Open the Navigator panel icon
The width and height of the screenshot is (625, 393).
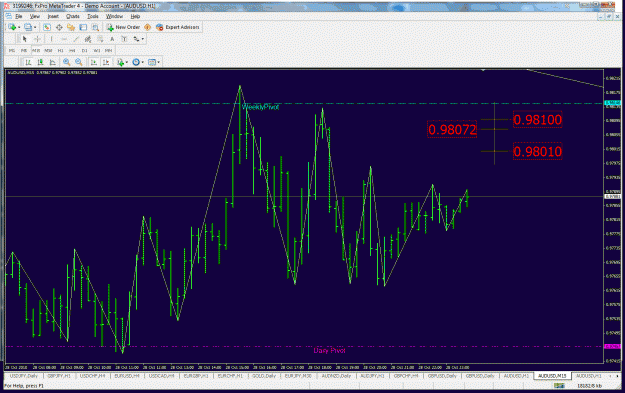pos(71,27)
